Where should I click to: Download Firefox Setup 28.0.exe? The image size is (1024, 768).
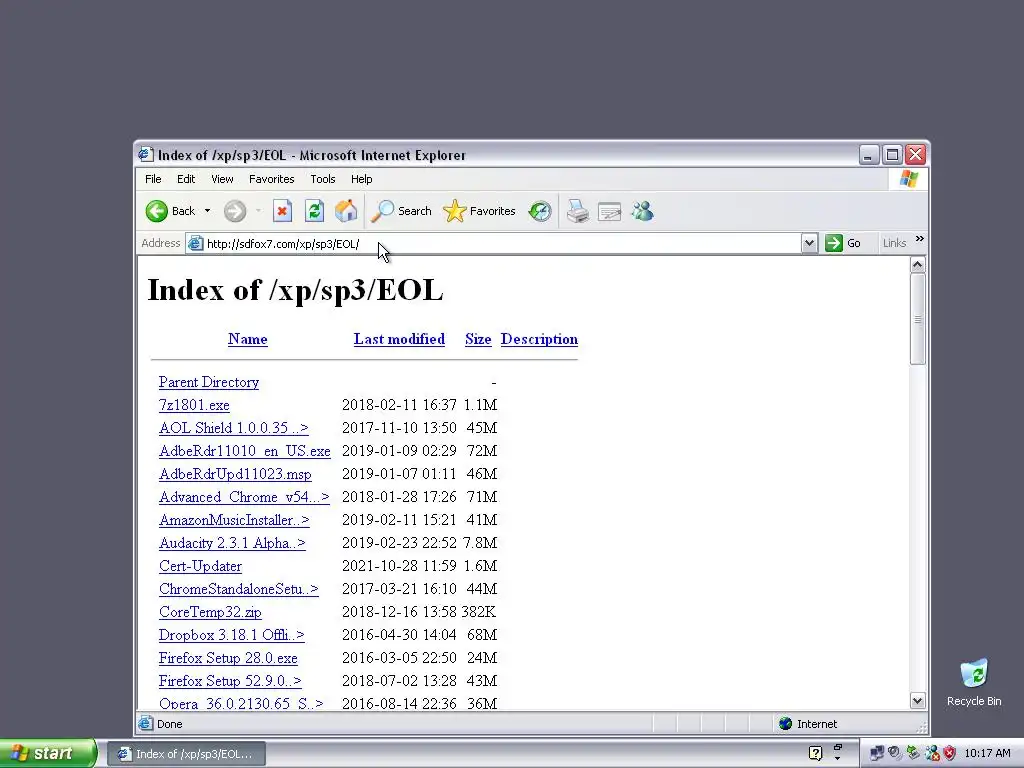pos(228,658)
